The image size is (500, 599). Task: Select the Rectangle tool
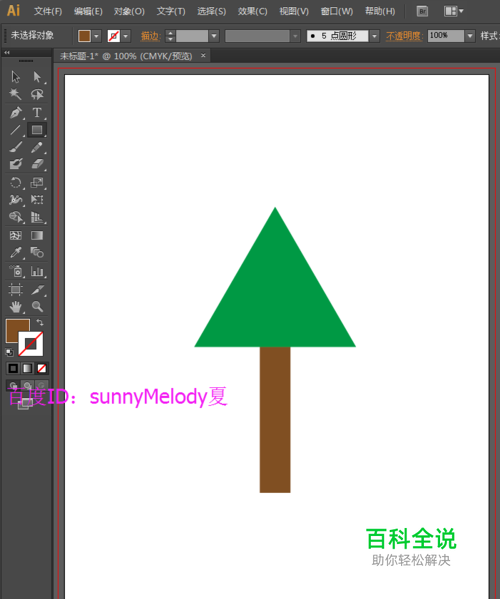point(37,130)
